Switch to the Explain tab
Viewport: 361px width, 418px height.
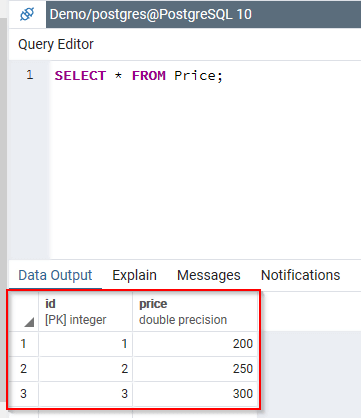134,275
